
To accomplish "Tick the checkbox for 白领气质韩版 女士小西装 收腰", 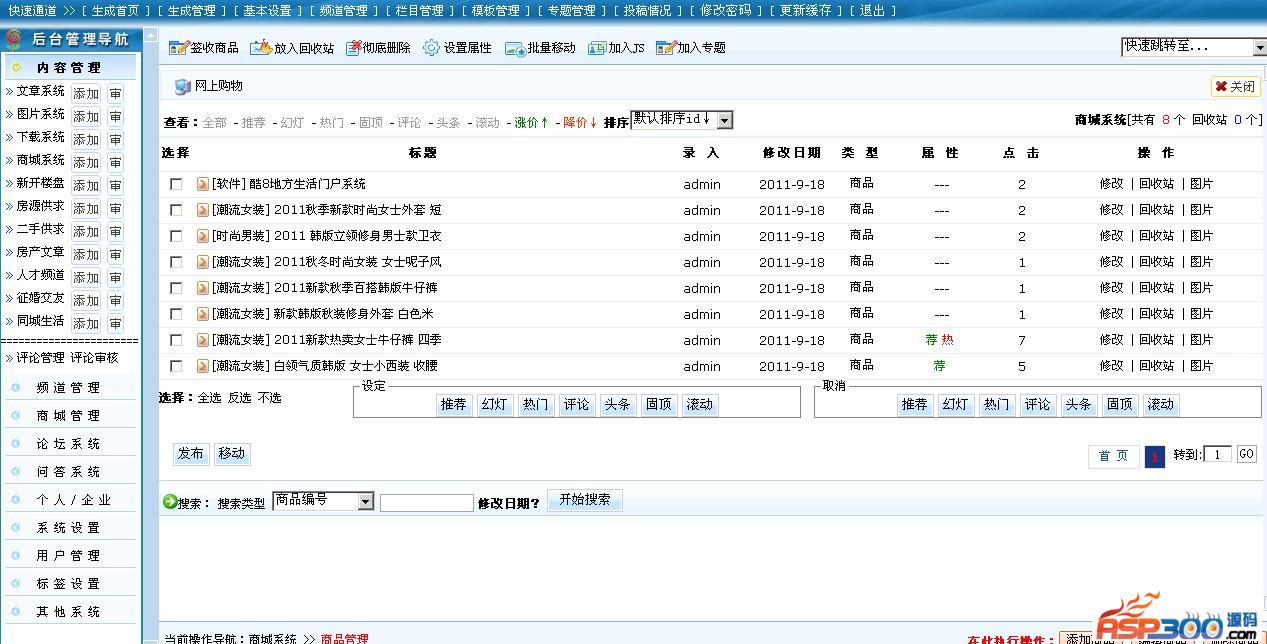I will pyautogui.click(x=176, y=366).
